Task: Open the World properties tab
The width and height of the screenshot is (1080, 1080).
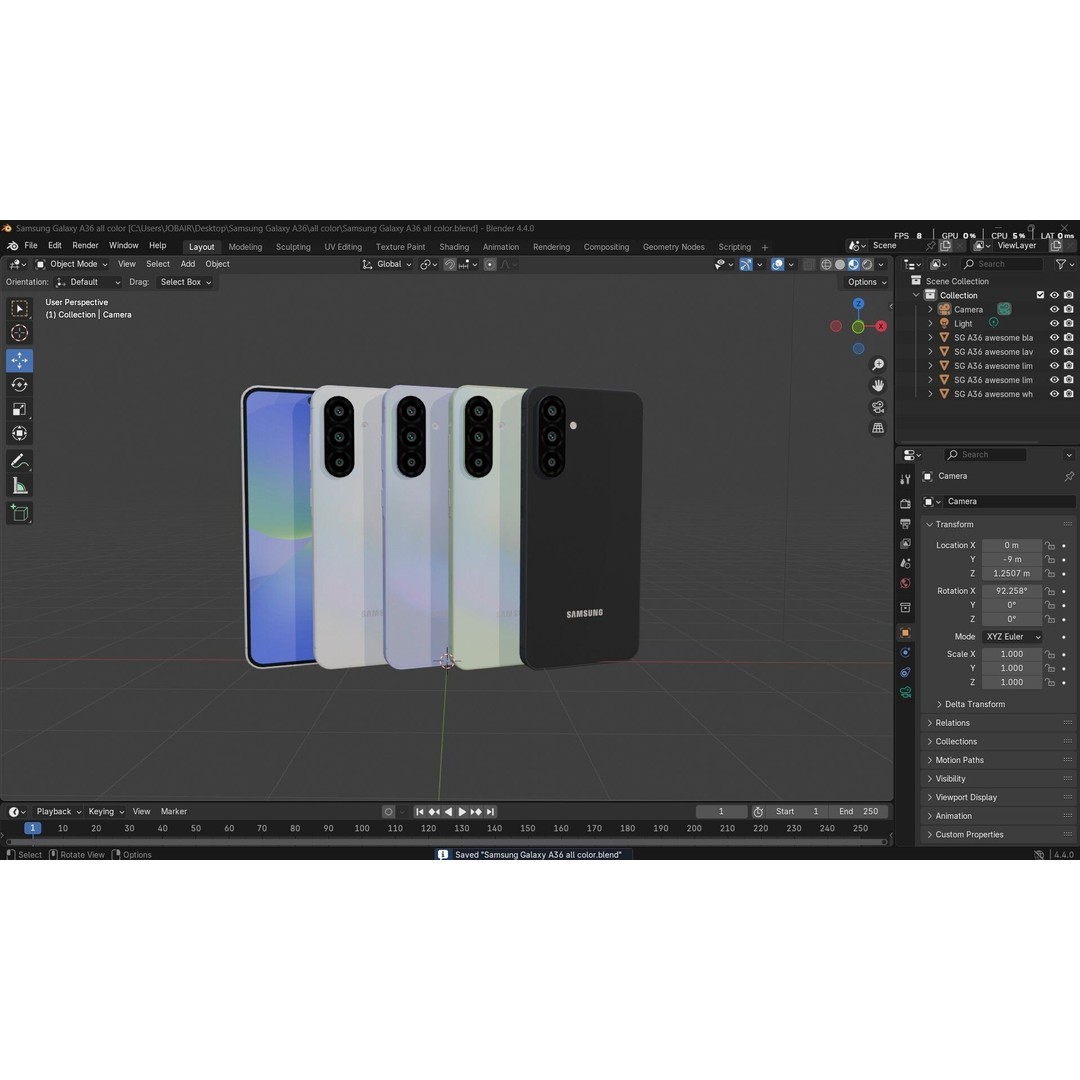Action: (906, 583)
